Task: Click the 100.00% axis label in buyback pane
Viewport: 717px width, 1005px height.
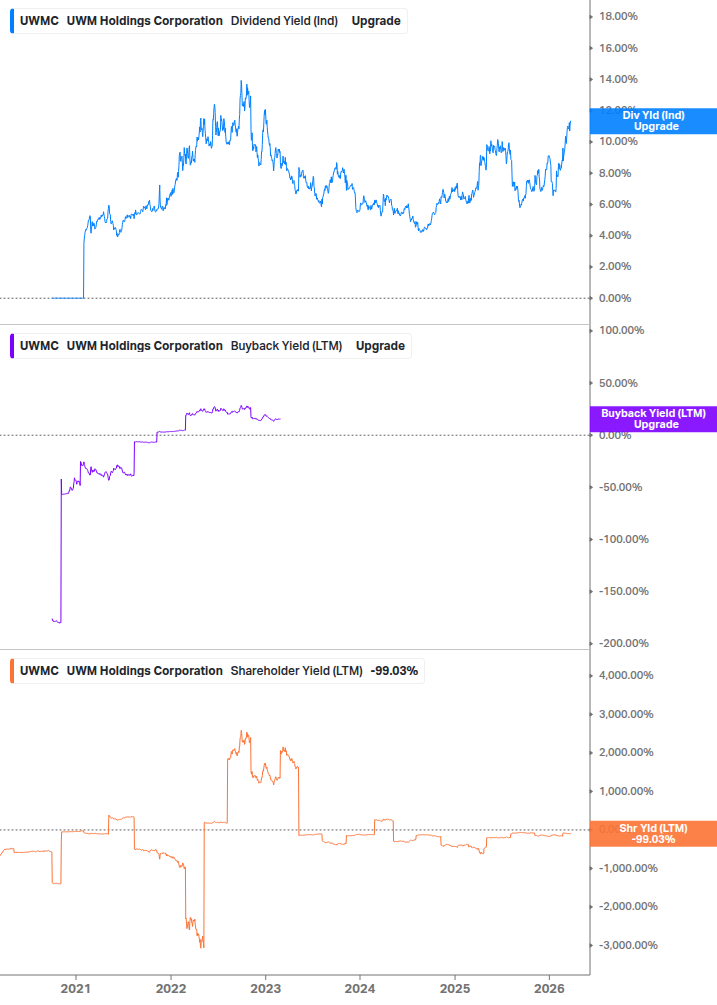Action: [622, 330]
